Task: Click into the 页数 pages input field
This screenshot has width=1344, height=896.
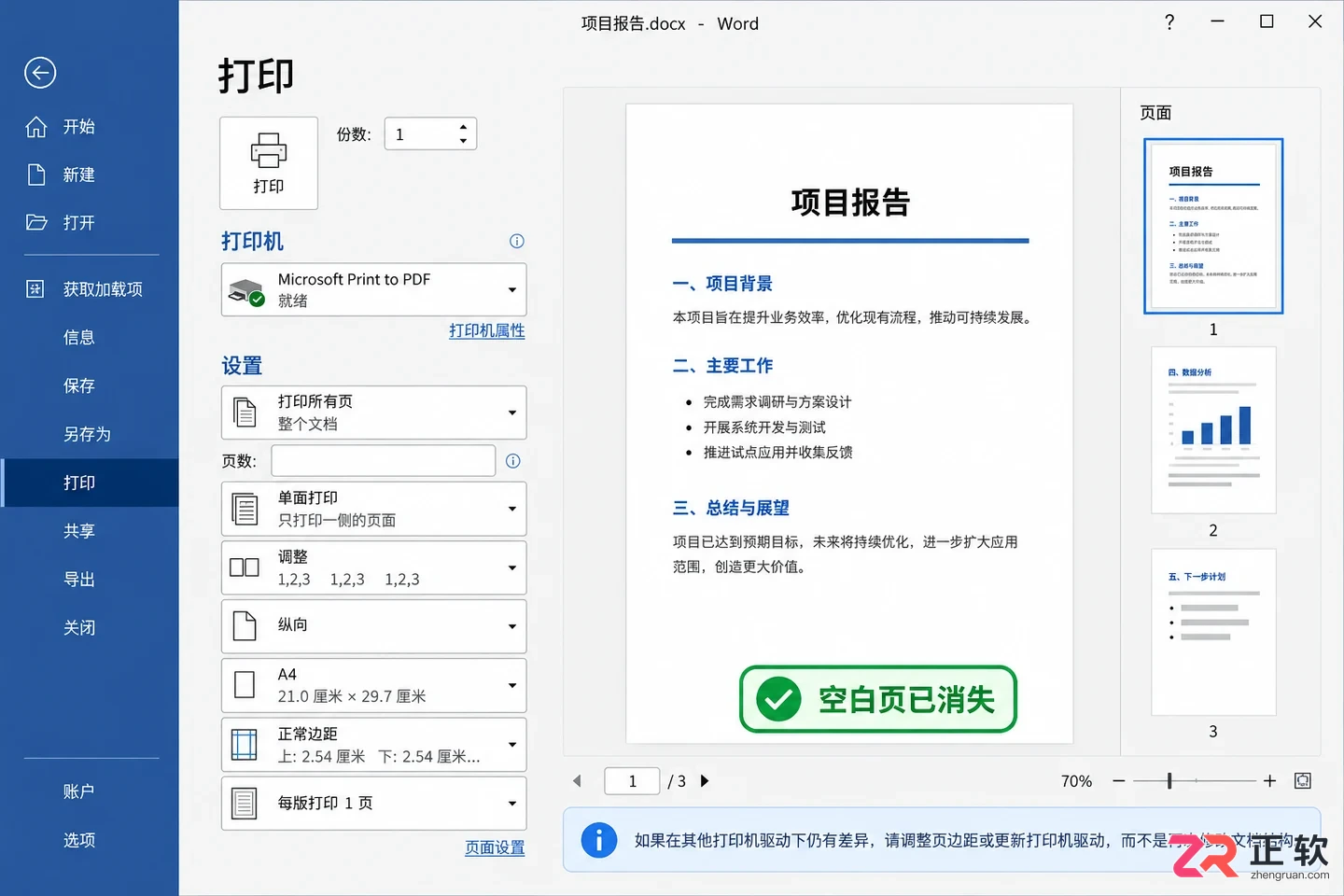Action: [384, 461]
